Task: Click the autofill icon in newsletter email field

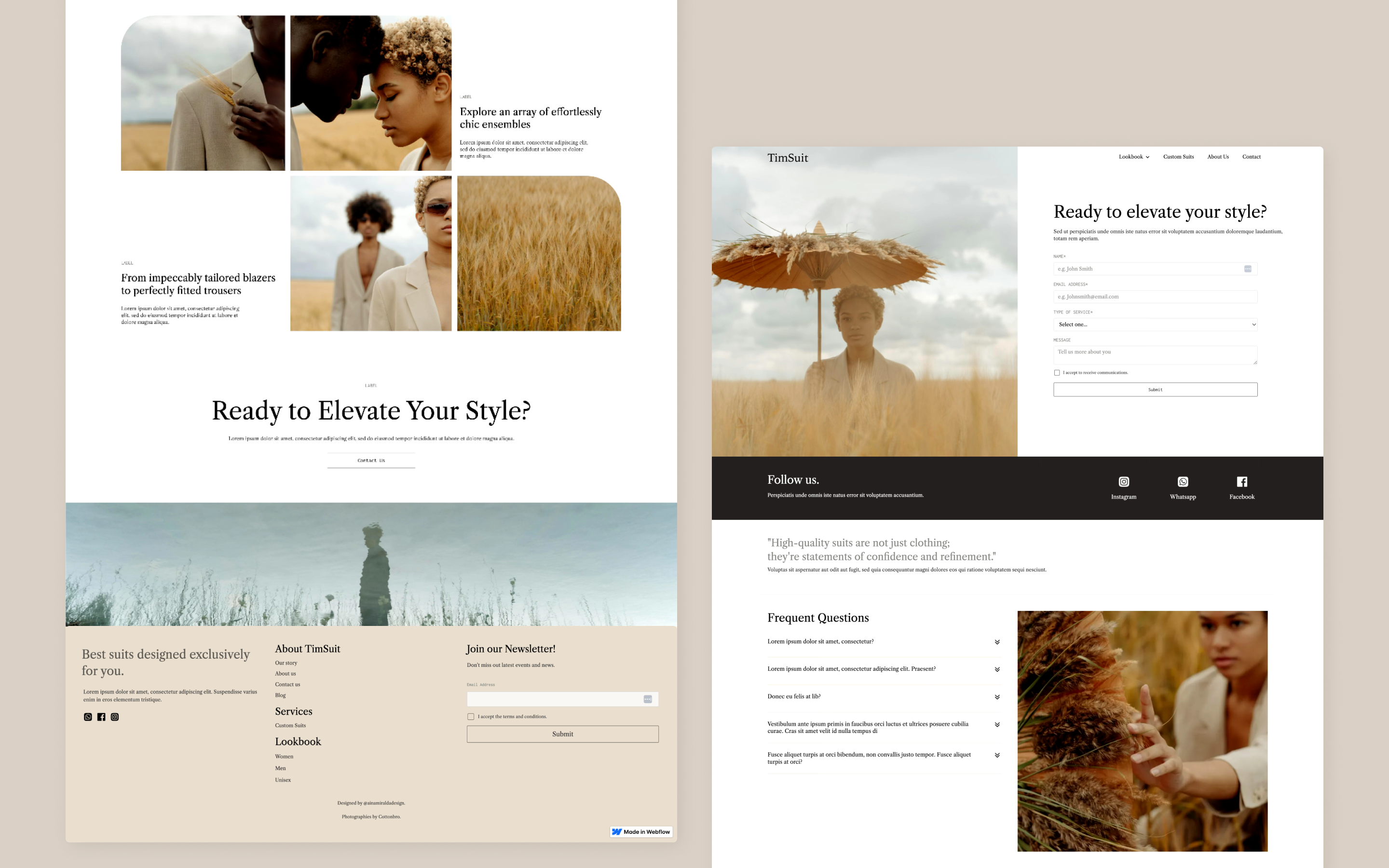Action: point(647,699)
